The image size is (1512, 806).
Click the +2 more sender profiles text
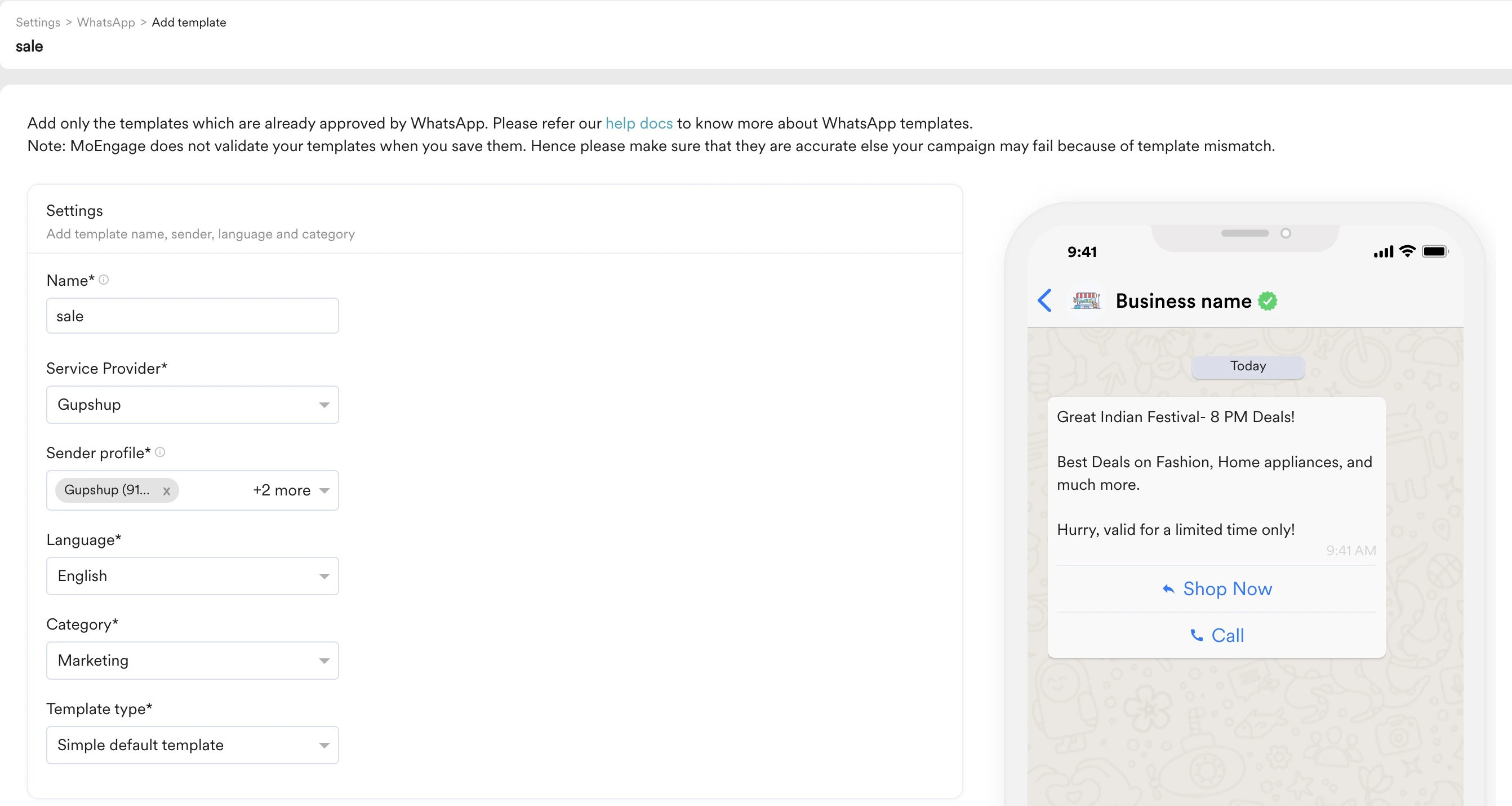click(x=281, y=490)
